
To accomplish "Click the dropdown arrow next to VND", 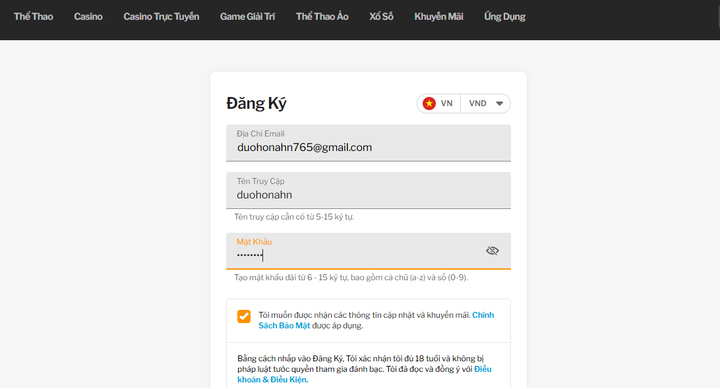I will 499,103.
